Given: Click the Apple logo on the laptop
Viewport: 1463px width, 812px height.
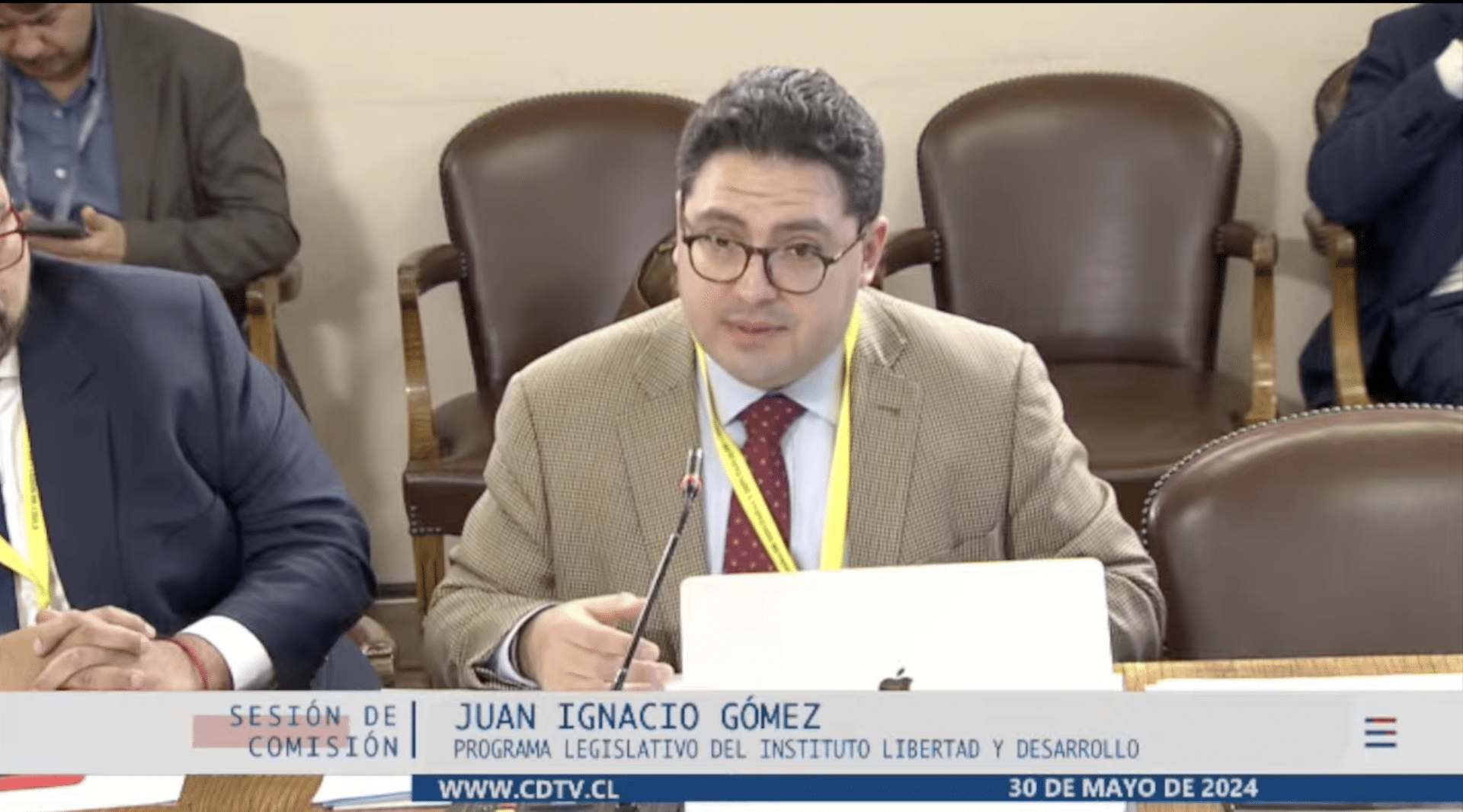Looking at the screenshot, I should point(896,679).
